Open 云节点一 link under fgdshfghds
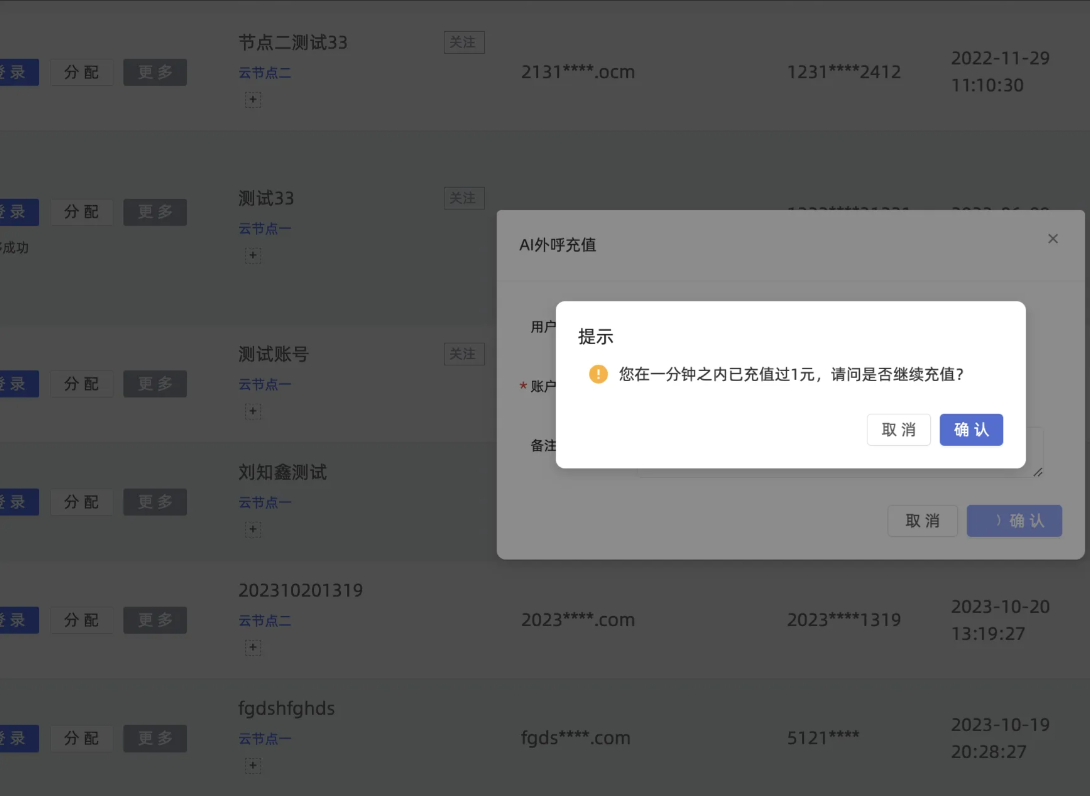1090x796 pixels. (x=265, y=739)
